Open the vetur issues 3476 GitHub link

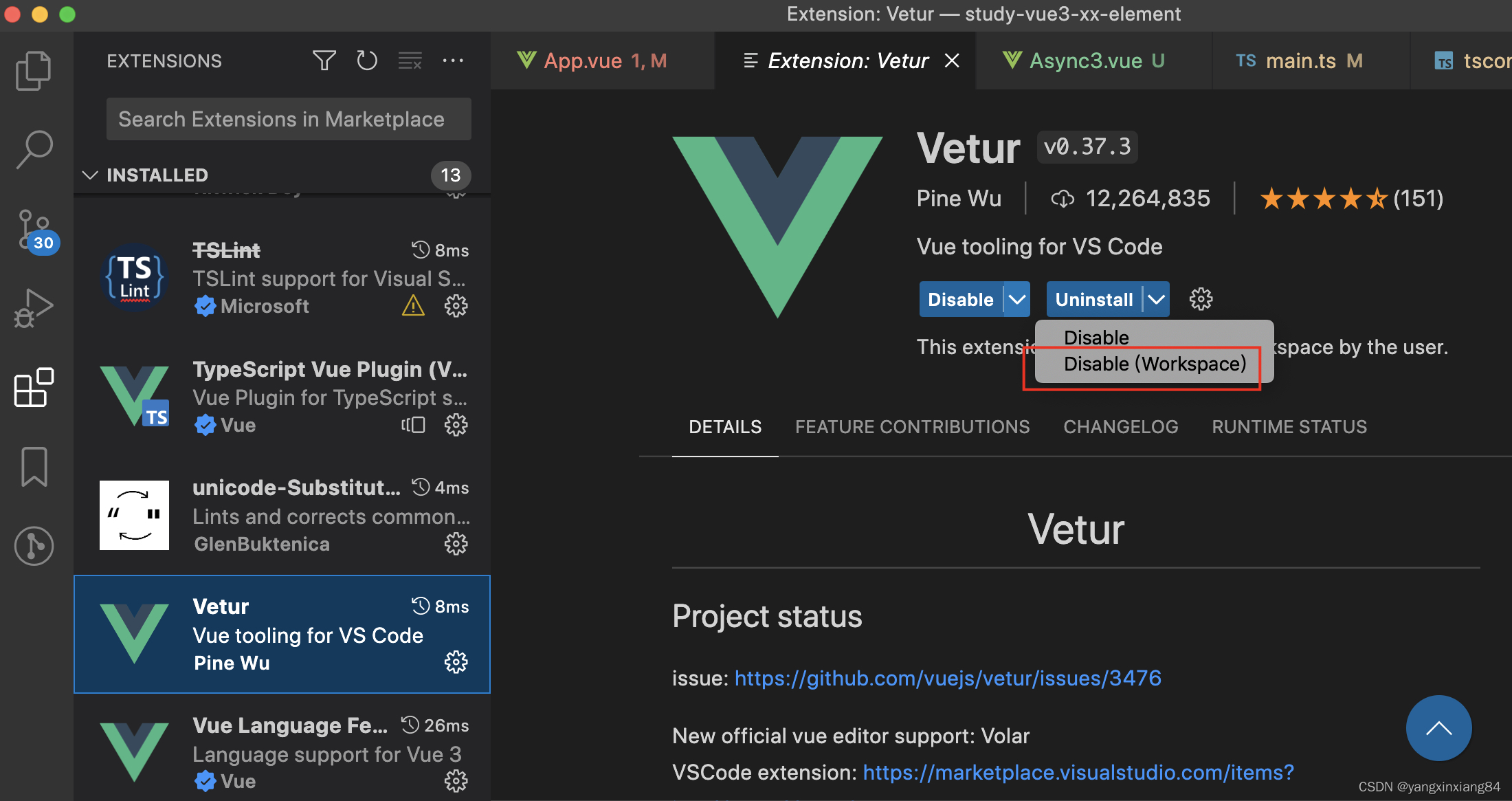tap(948, 679)
